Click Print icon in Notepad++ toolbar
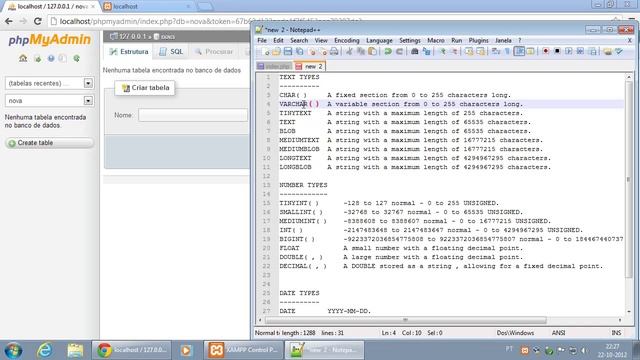The image size is (640, 360). 334,51
